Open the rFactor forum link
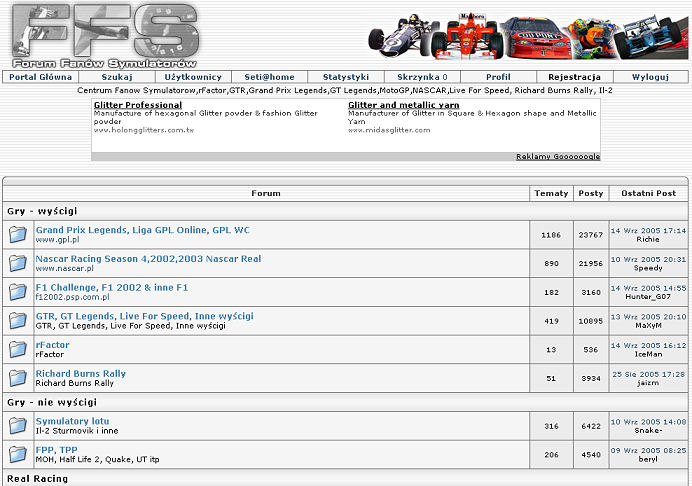 [x=53, y=345]
